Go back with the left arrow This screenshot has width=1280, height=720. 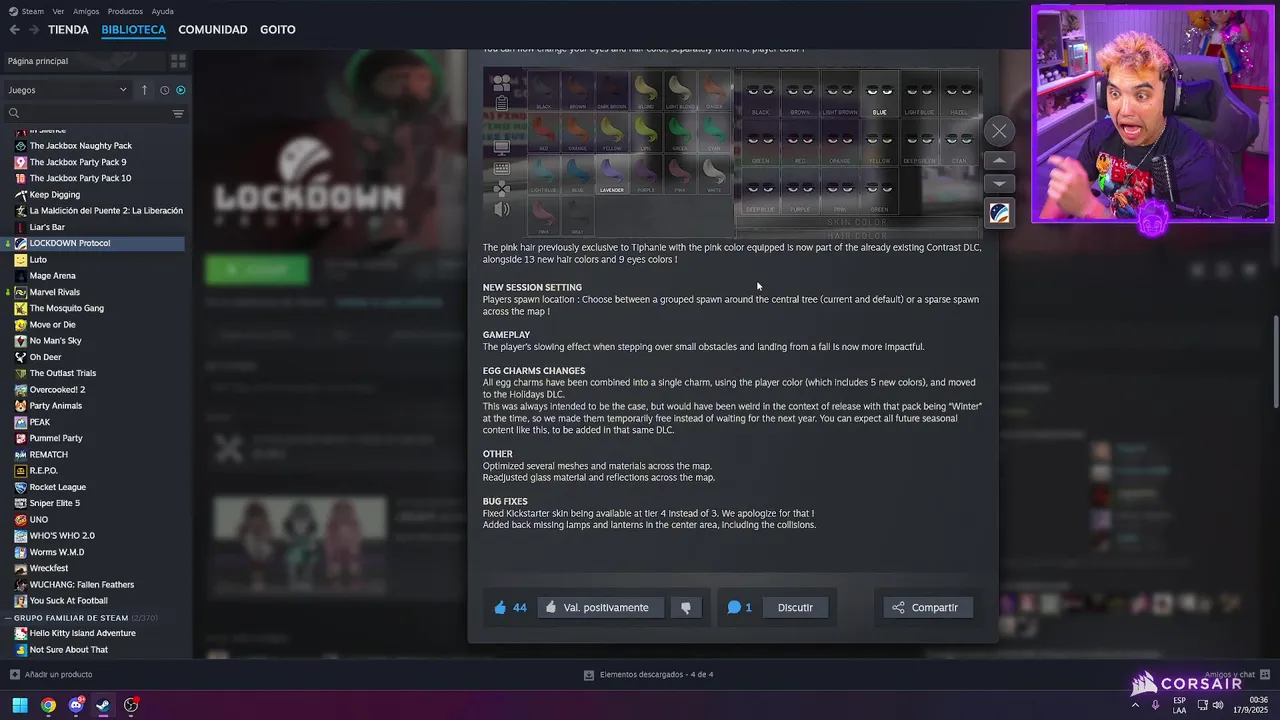14,30
